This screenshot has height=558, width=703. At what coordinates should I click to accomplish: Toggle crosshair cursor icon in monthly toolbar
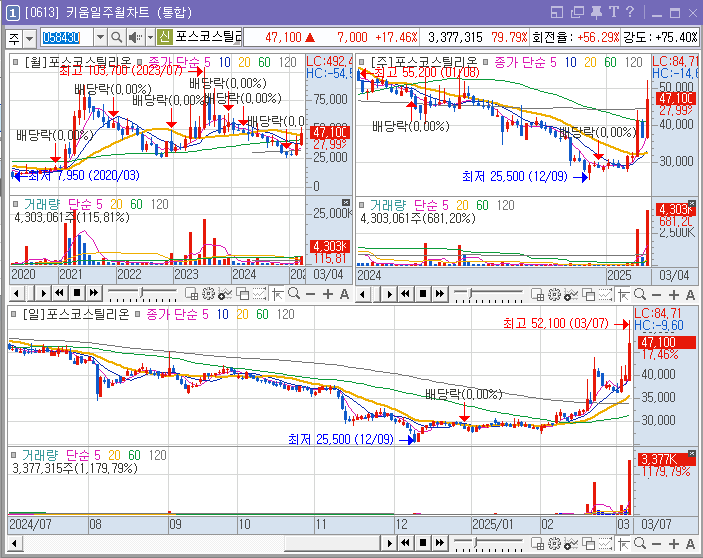pos(278,294)
